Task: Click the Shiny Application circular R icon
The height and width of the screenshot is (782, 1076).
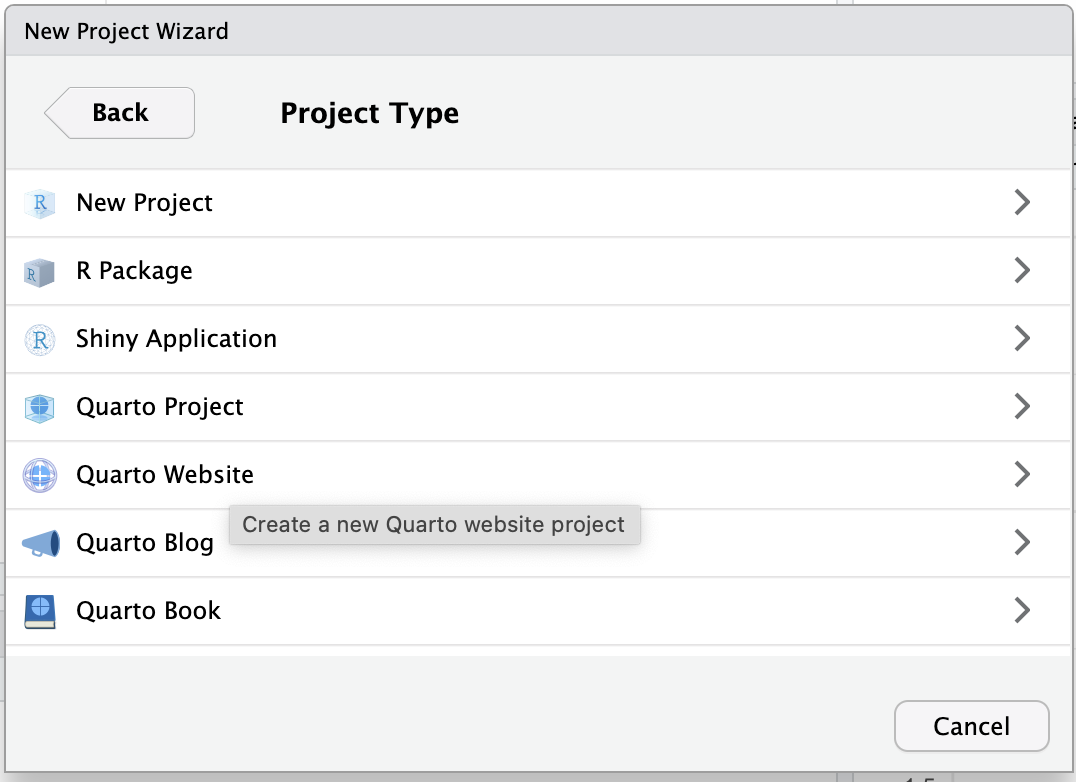Action: (x=40, y=339)
